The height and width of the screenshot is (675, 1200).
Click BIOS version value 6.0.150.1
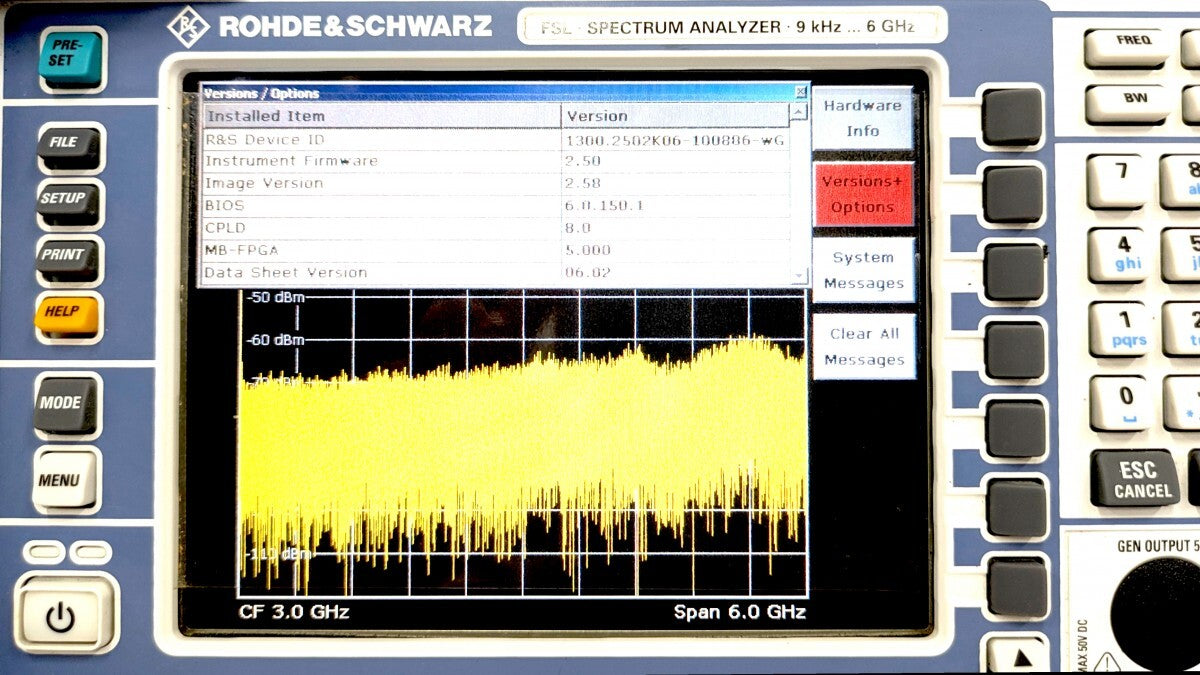pos(604,205)
